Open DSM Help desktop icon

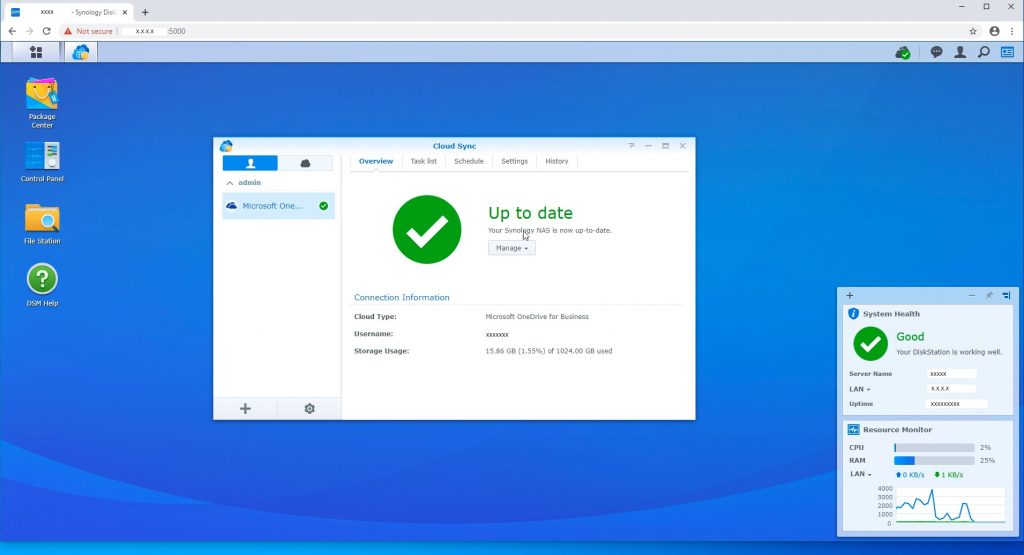click(42, 285)
